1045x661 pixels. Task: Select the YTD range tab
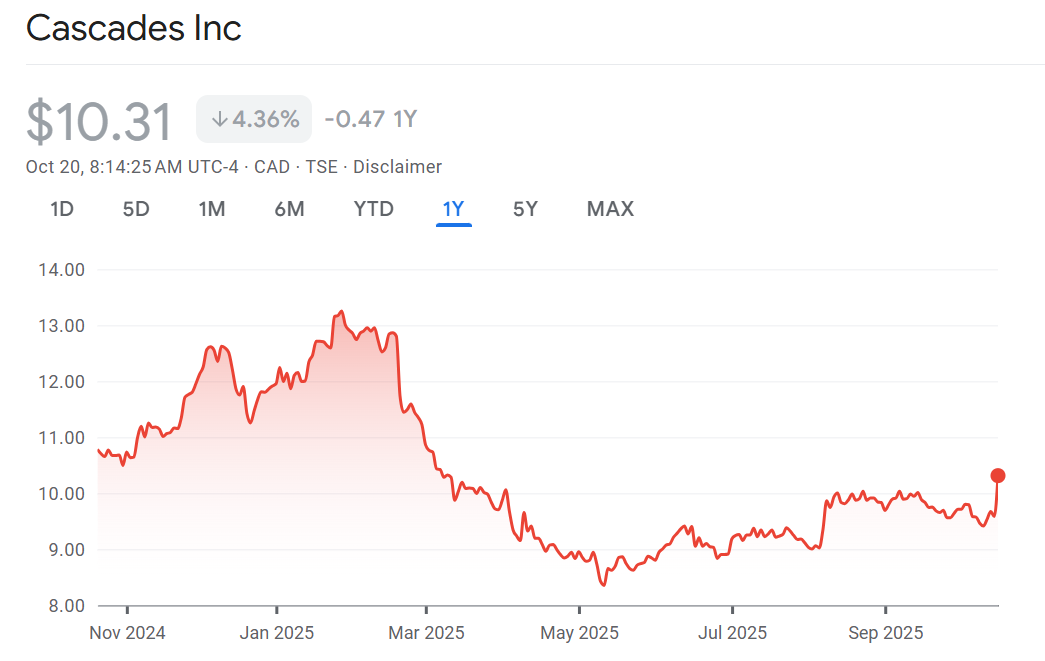(373, 209)
